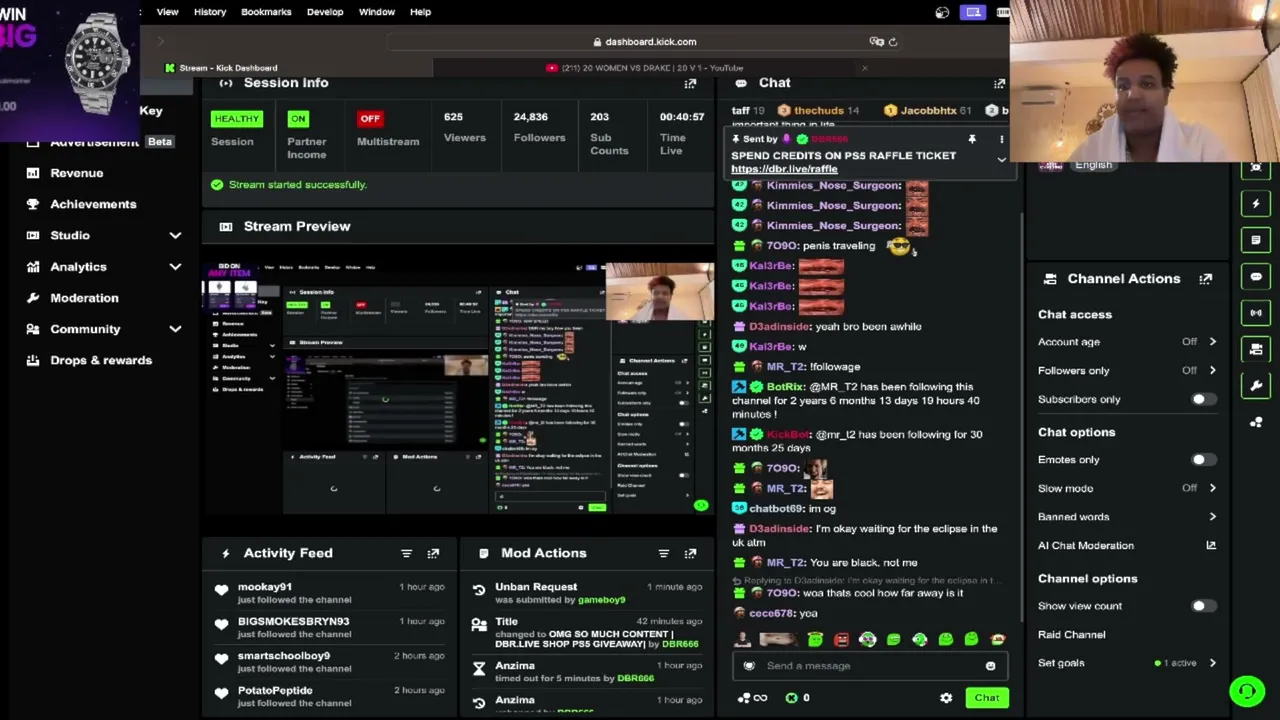The image size is (1280, 720).
Task: Click username gameboy9 in Mod Actions
Action: click(x=601, y=600)
